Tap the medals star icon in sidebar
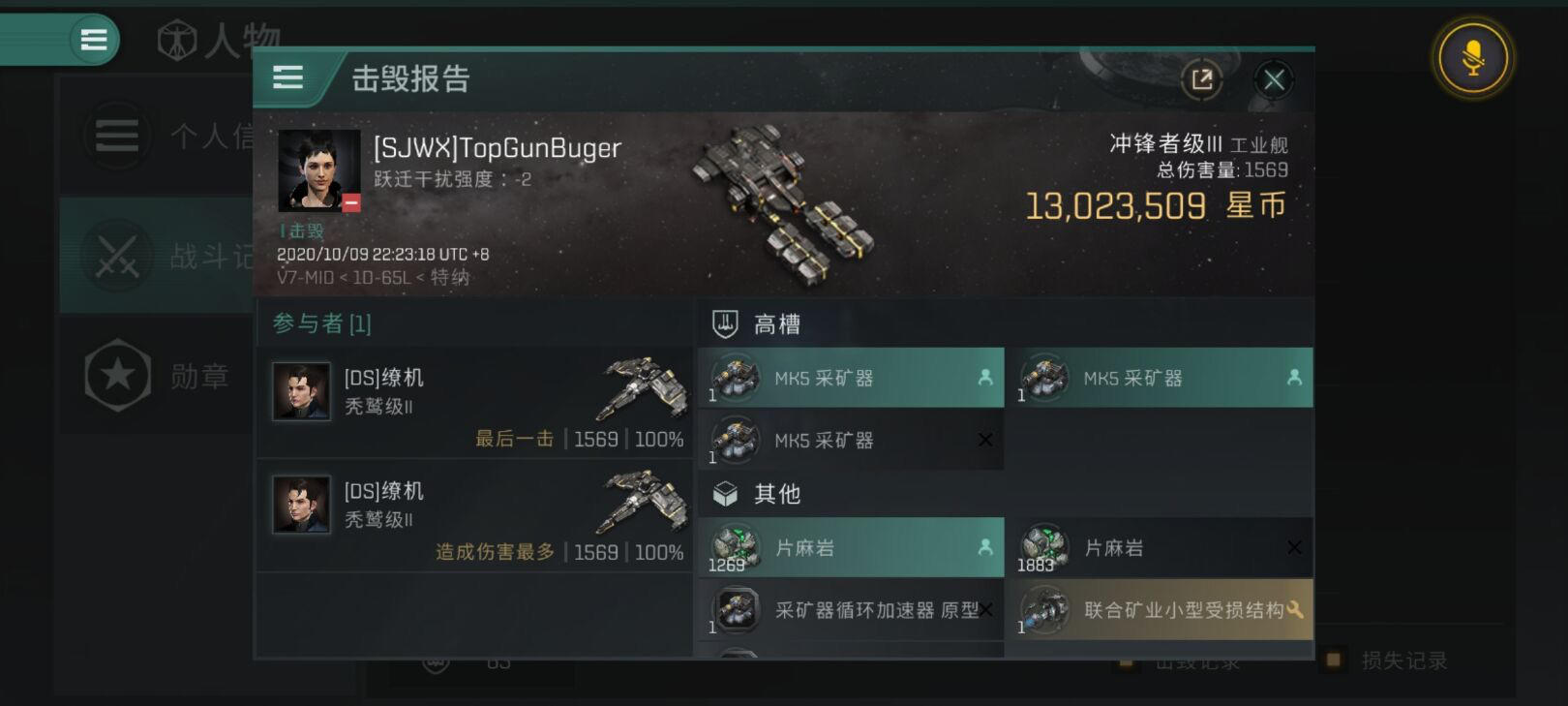This screenshot has height=706, width=1568. [117, 375]
